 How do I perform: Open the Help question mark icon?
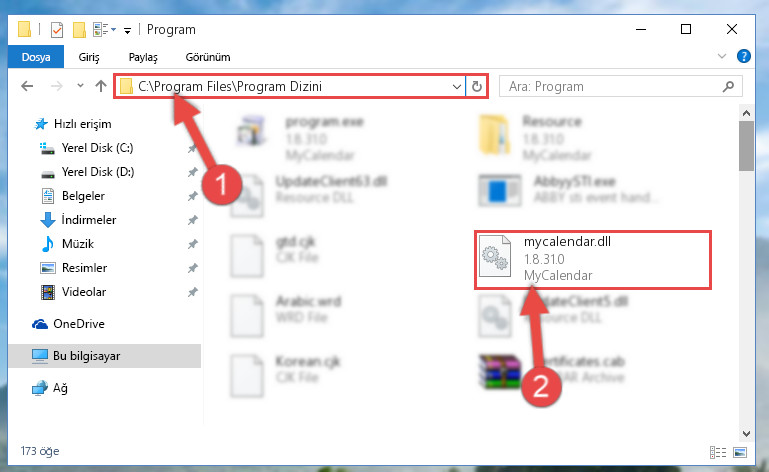(x=743, y=56)
